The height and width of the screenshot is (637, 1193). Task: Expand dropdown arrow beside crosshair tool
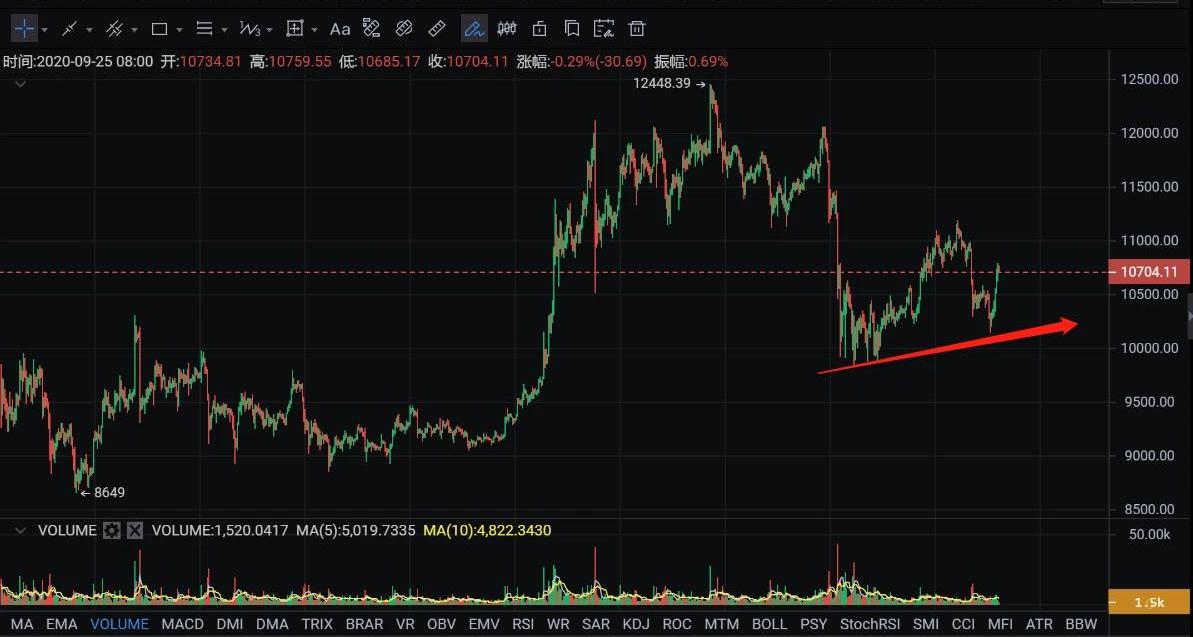[x=45, y=29]
